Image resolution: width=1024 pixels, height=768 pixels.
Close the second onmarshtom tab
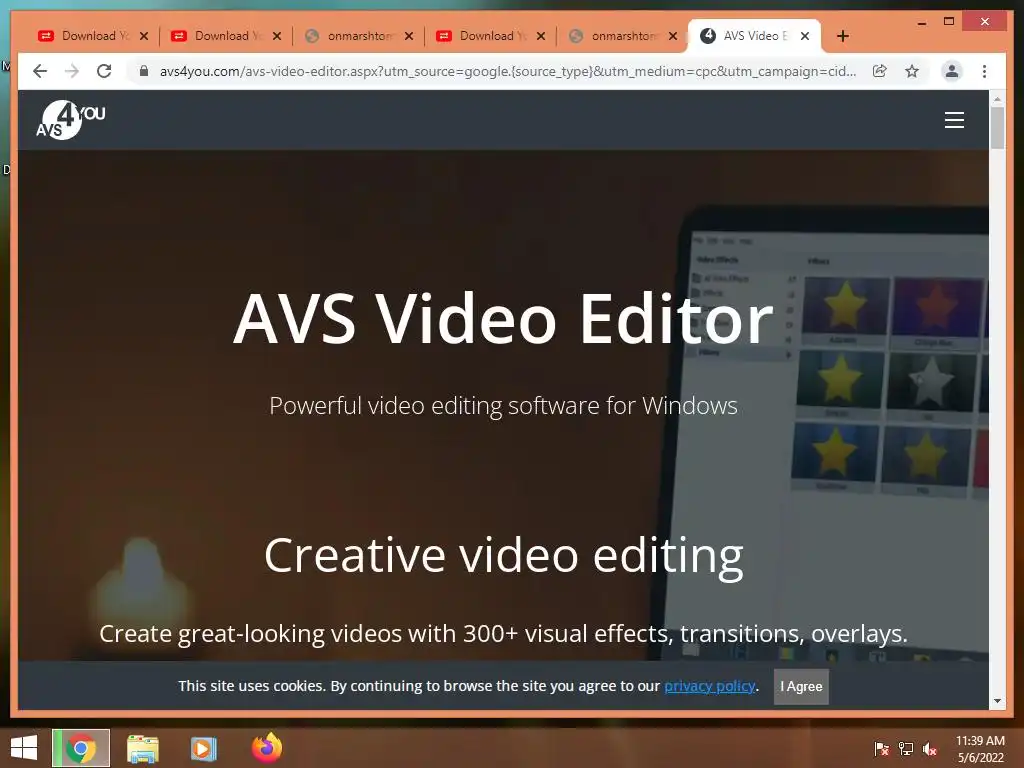[x=673, y=36]
